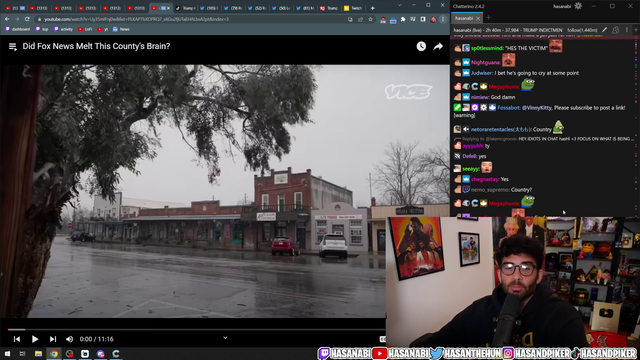Click the Chatterino stream title header

508,30
